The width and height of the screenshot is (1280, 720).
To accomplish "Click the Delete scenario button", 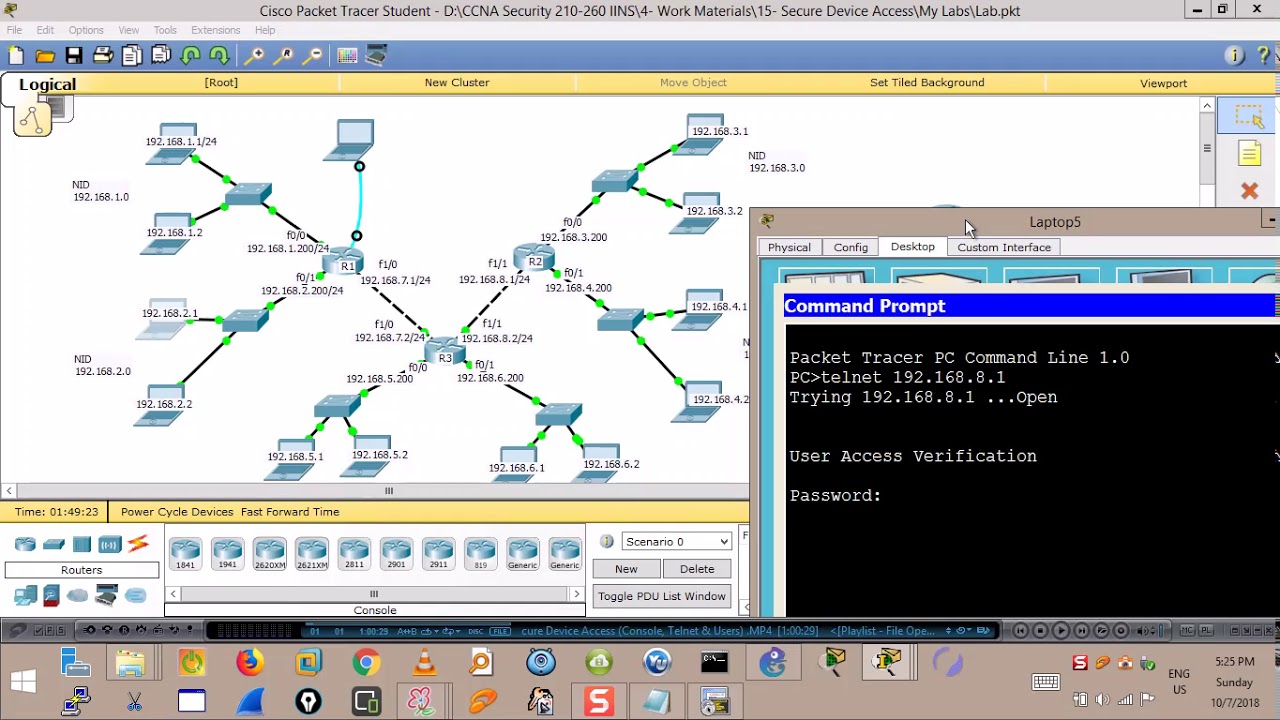I will [x=697, y=569].
